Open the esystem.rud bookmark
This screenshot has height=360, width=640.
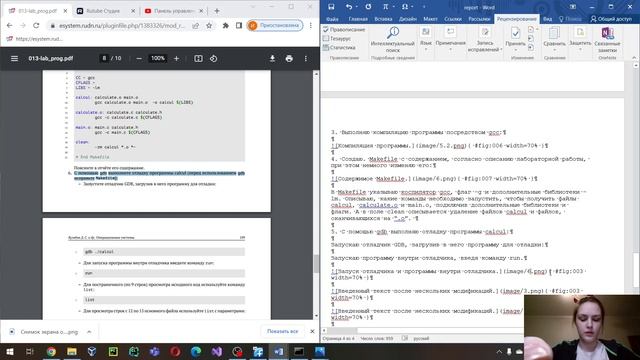tap(35, 39)
